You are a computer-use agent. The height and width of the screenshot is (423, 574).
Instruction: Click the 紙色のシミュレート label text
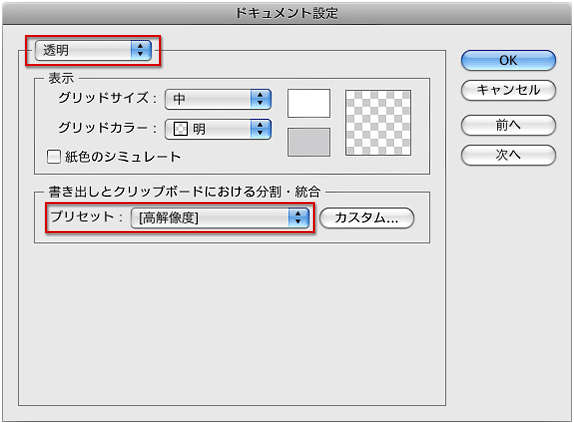pyautogui.click(x=123, y=157)
